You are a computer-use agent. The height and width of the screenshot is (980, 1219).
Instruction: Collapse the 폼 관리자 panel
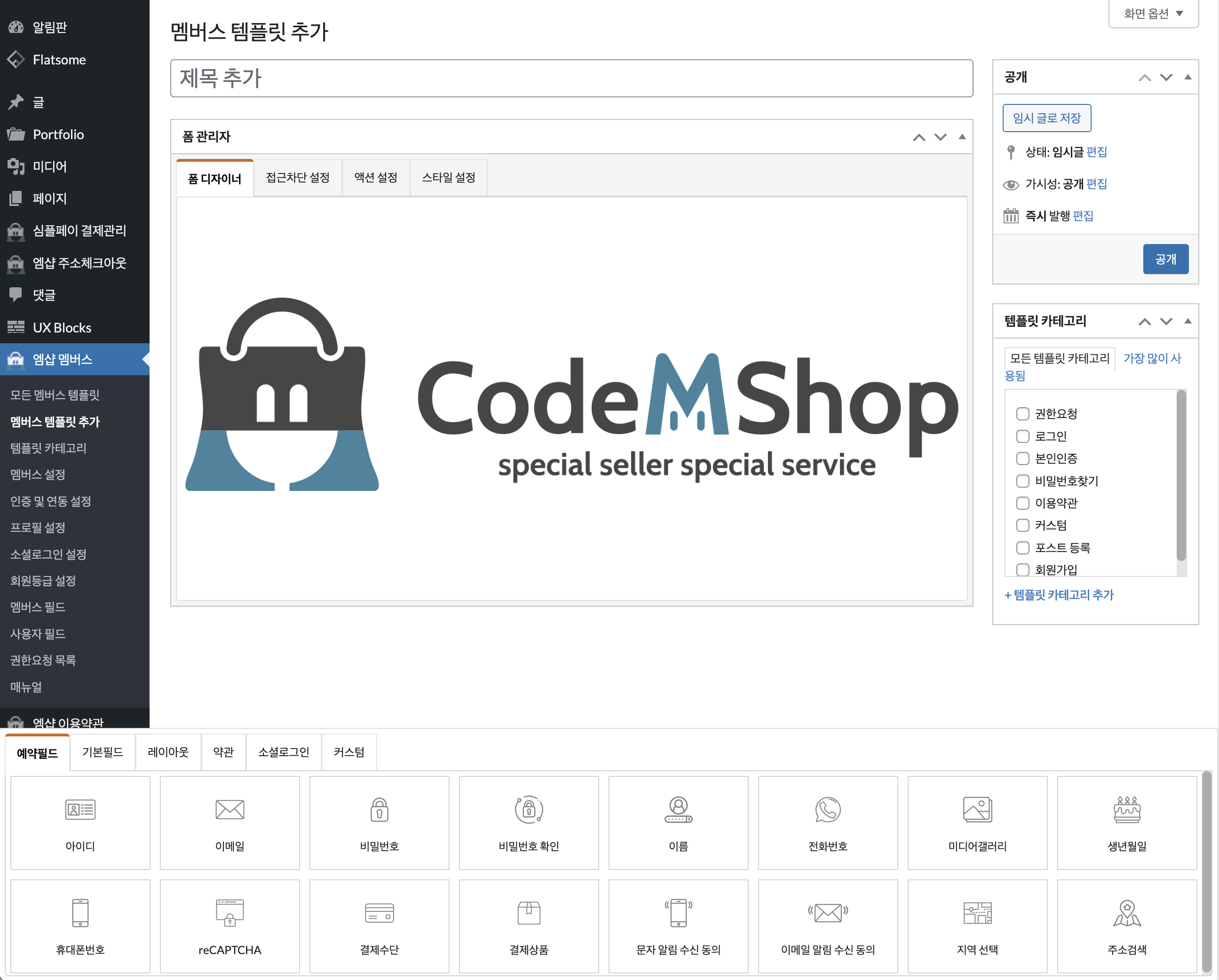tap(962, 137)
